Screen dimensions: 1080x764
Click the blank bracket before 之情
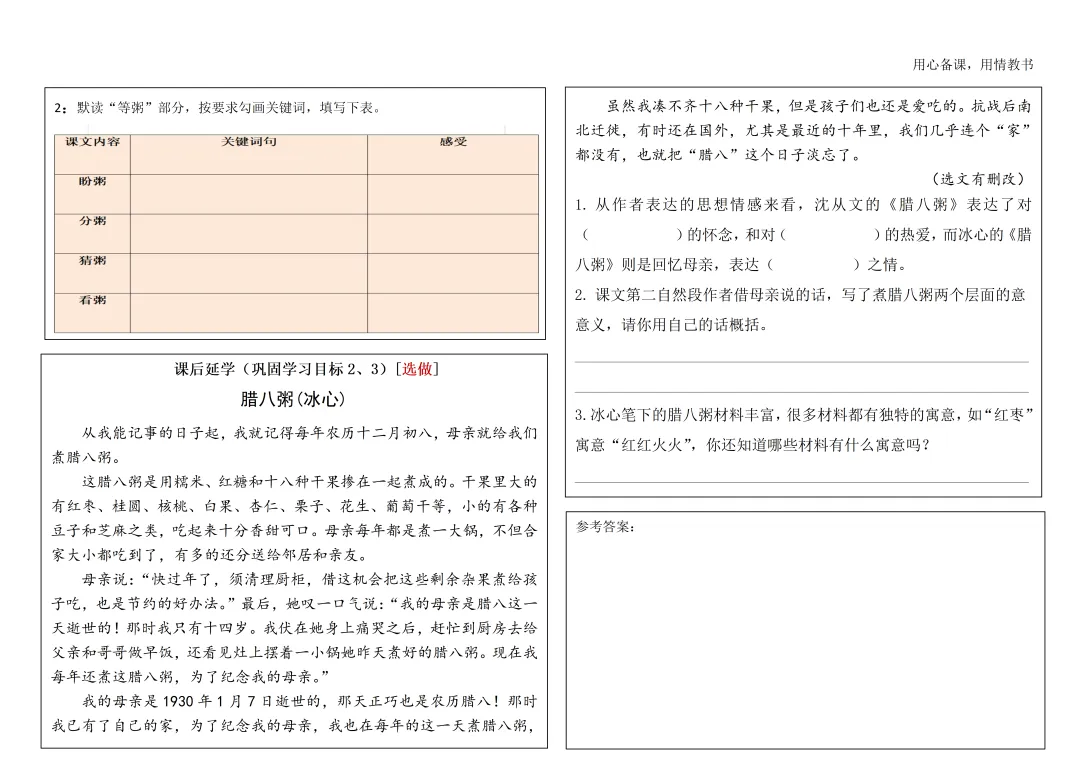pos(813,265)
